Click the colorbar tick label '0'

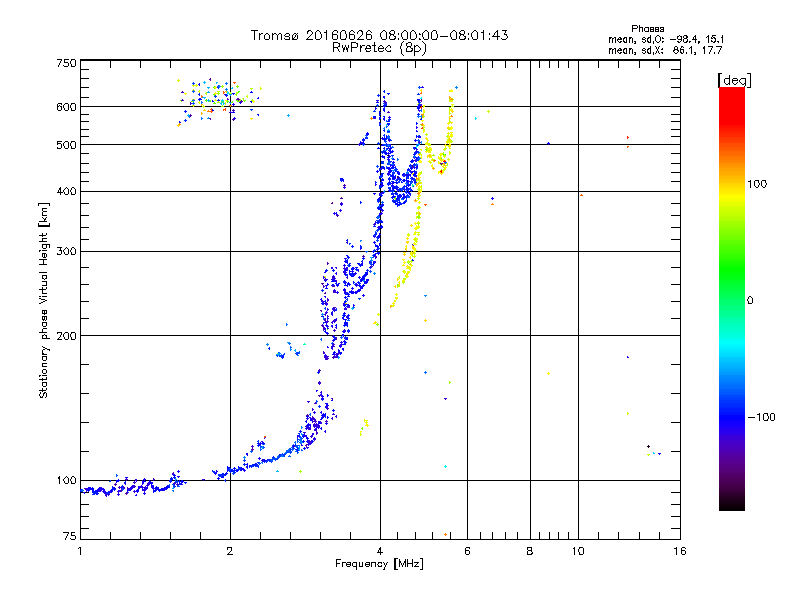(x=750, y=301)
